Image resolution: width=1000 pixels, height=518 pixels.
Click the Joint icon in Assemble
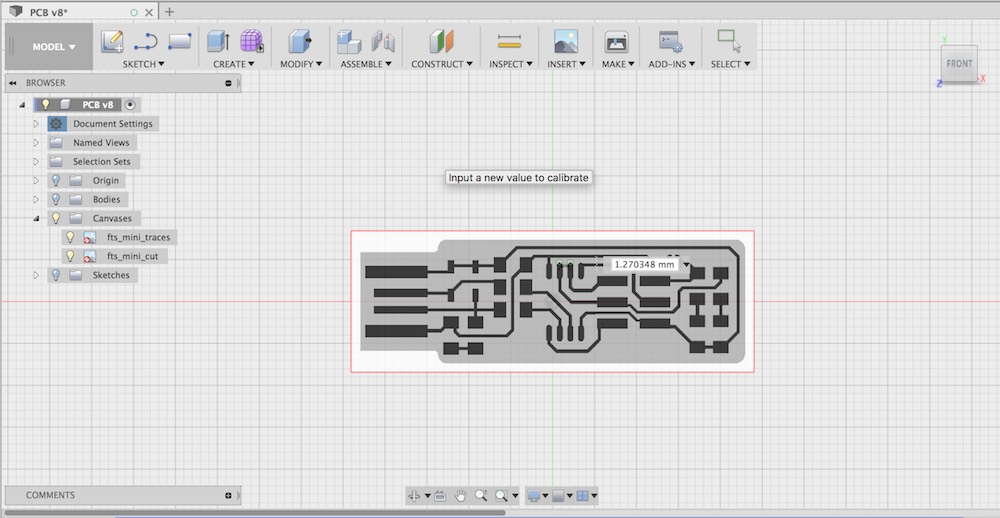[382, 42]
